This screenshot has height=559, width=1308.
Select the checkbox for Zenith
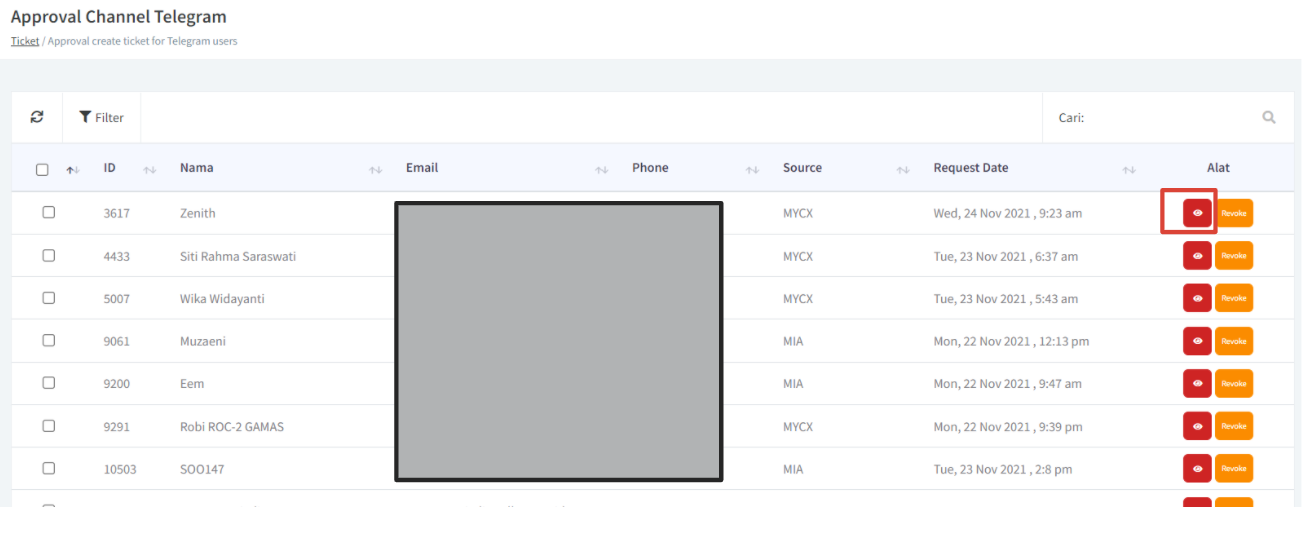[x=48, y=212]
